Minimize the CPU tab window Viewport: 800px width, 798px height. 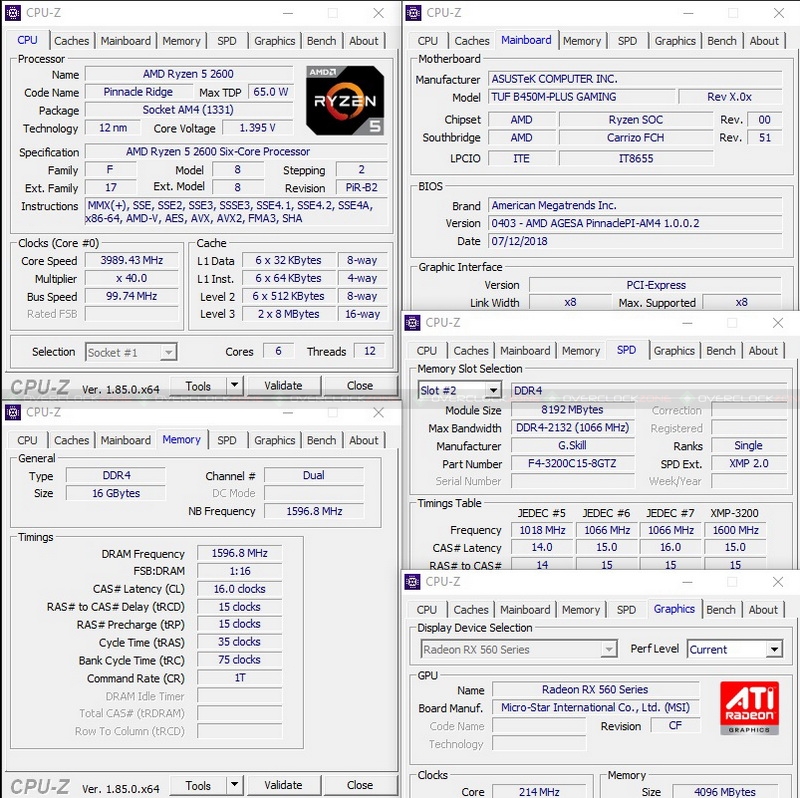click(x=288, y=13)
